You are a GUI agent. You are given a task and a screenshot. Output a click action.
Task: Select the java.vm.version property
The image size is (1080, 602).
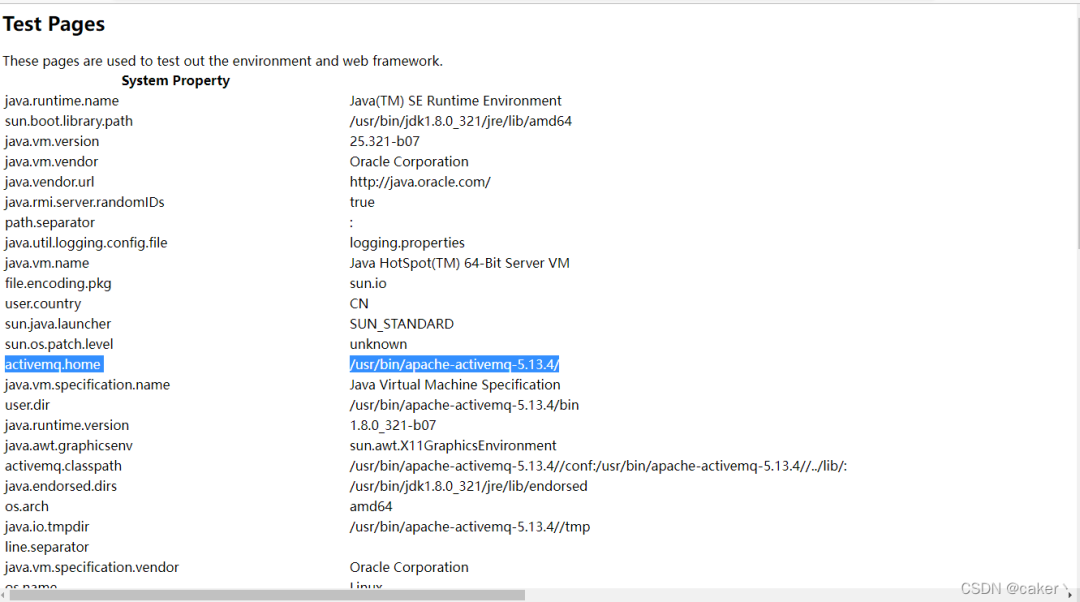pos(52,141)
